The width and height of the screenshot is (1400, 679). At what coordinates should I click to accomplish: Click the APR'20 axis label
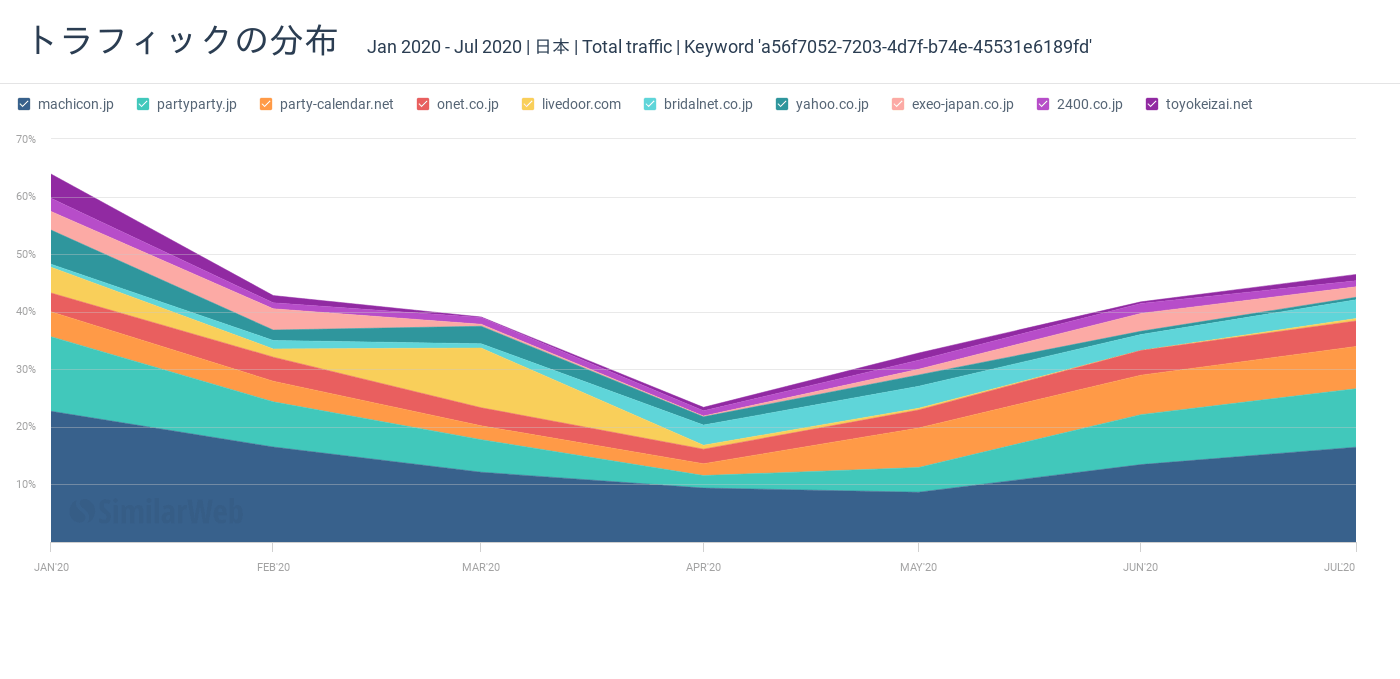[703, 567]
